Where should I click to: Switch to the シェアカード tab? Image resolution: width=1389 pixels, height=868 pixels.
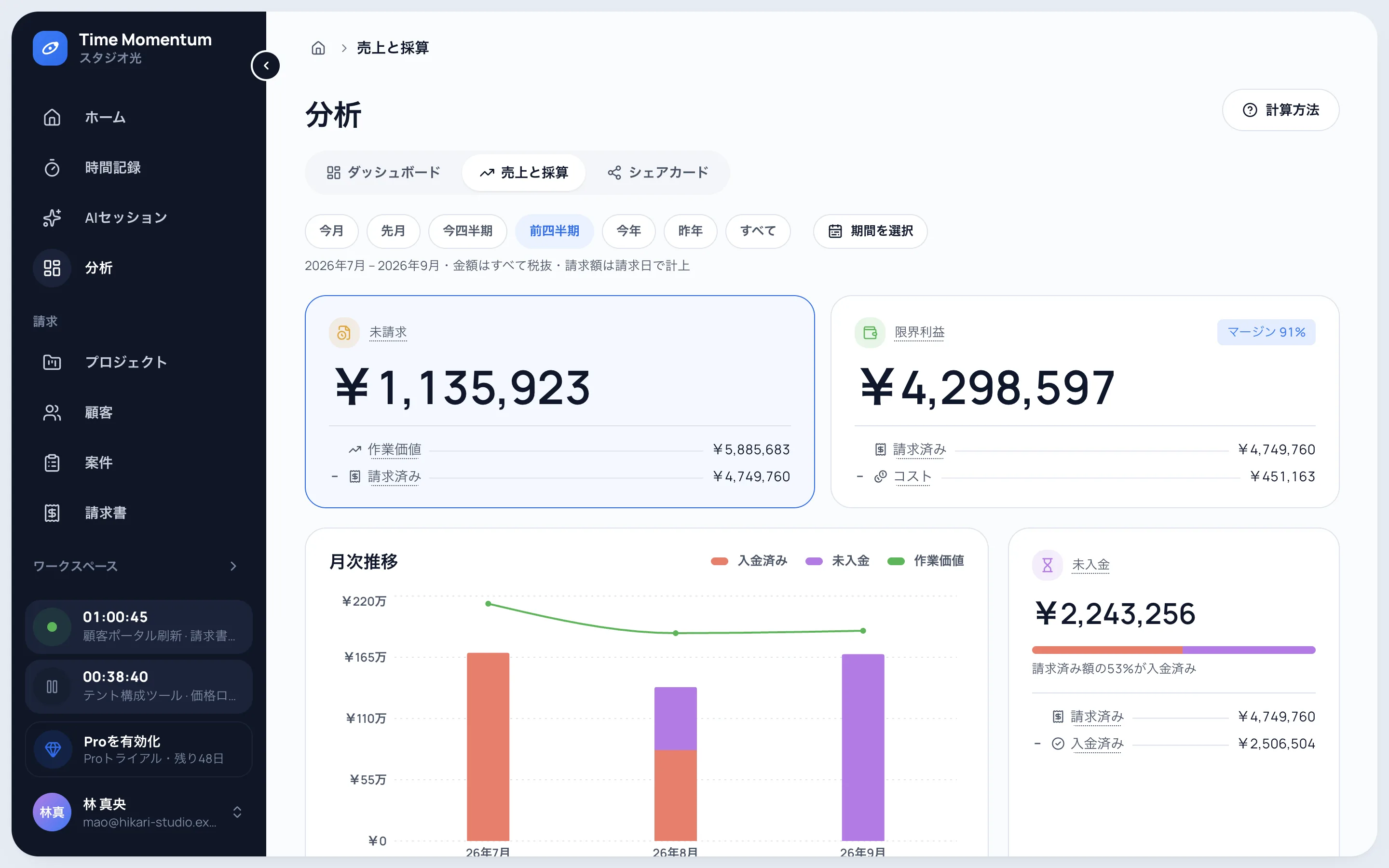click(x=658, y=172)
